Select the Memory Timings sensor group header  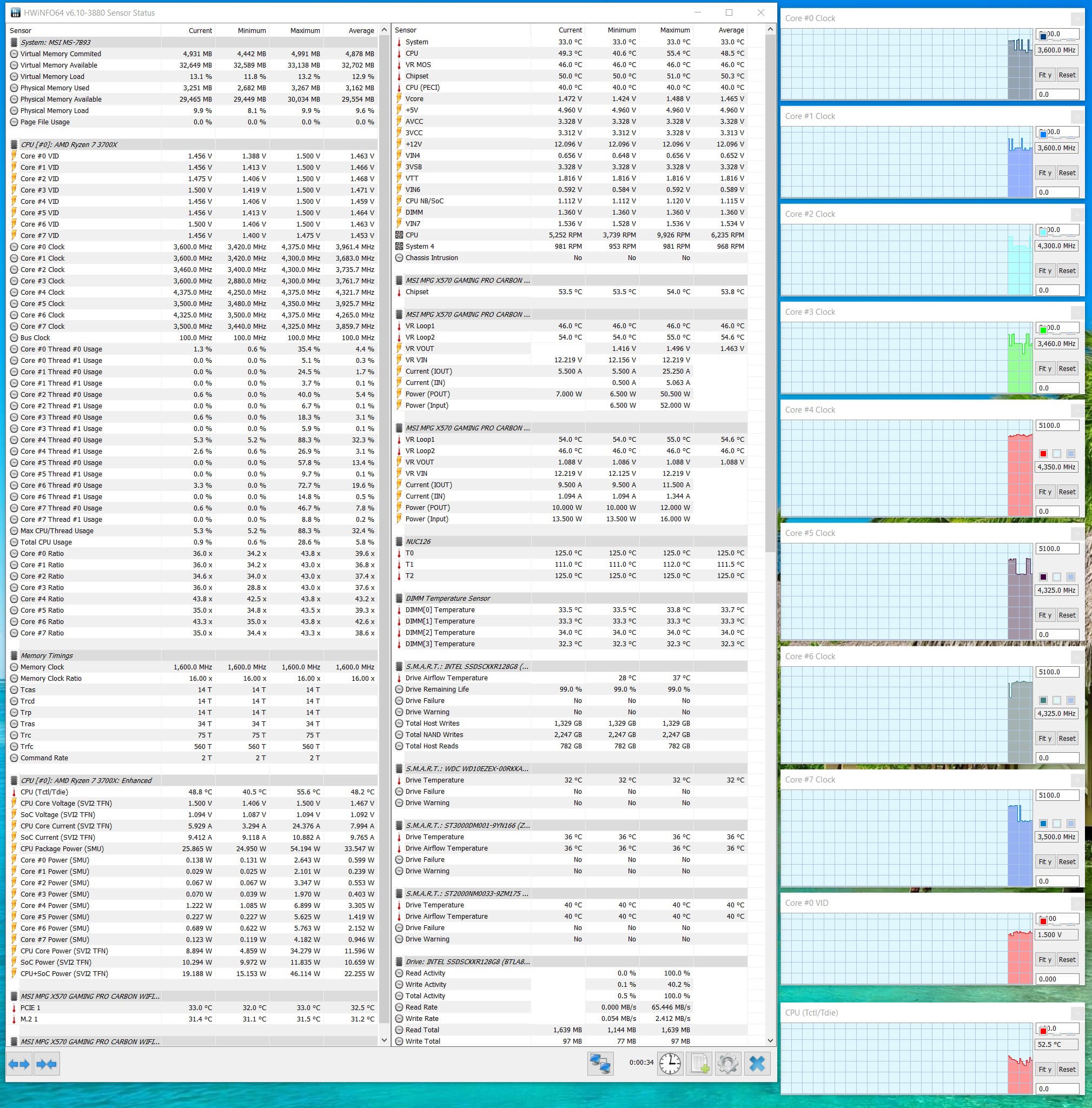coord(47,655)
